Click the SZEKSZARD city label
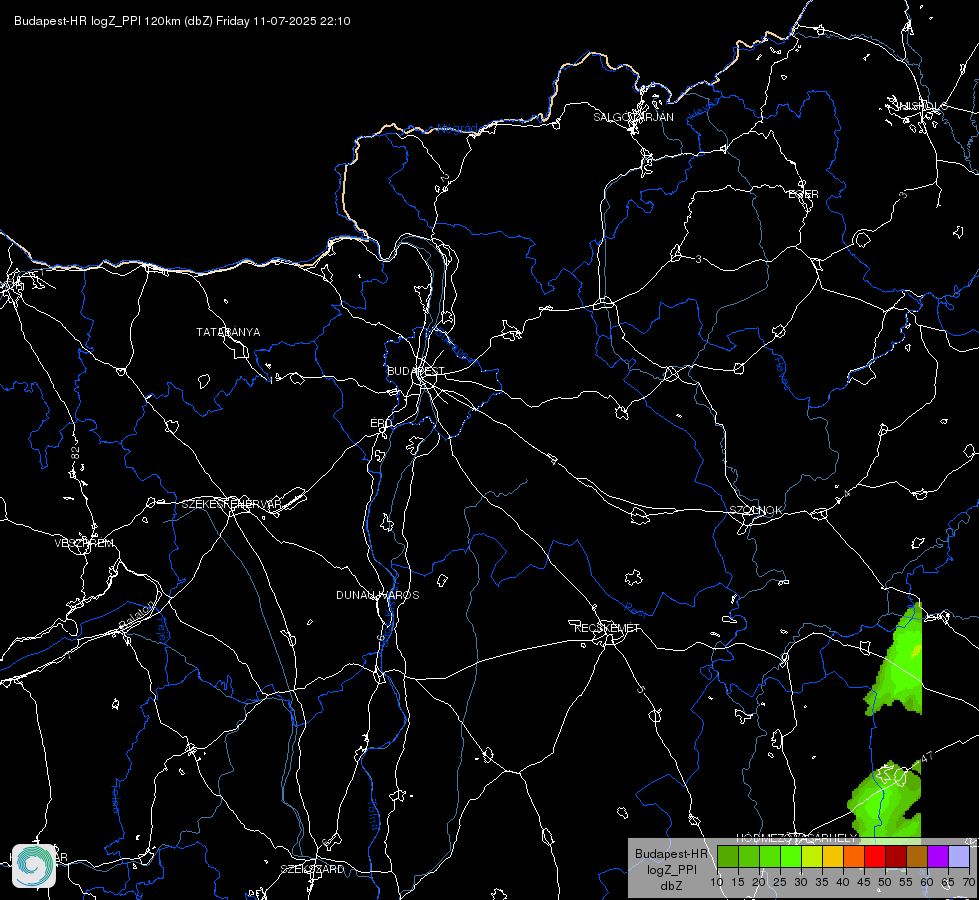Image resolution: width=979 pixels, height=900 pixels. pos(312,869)
